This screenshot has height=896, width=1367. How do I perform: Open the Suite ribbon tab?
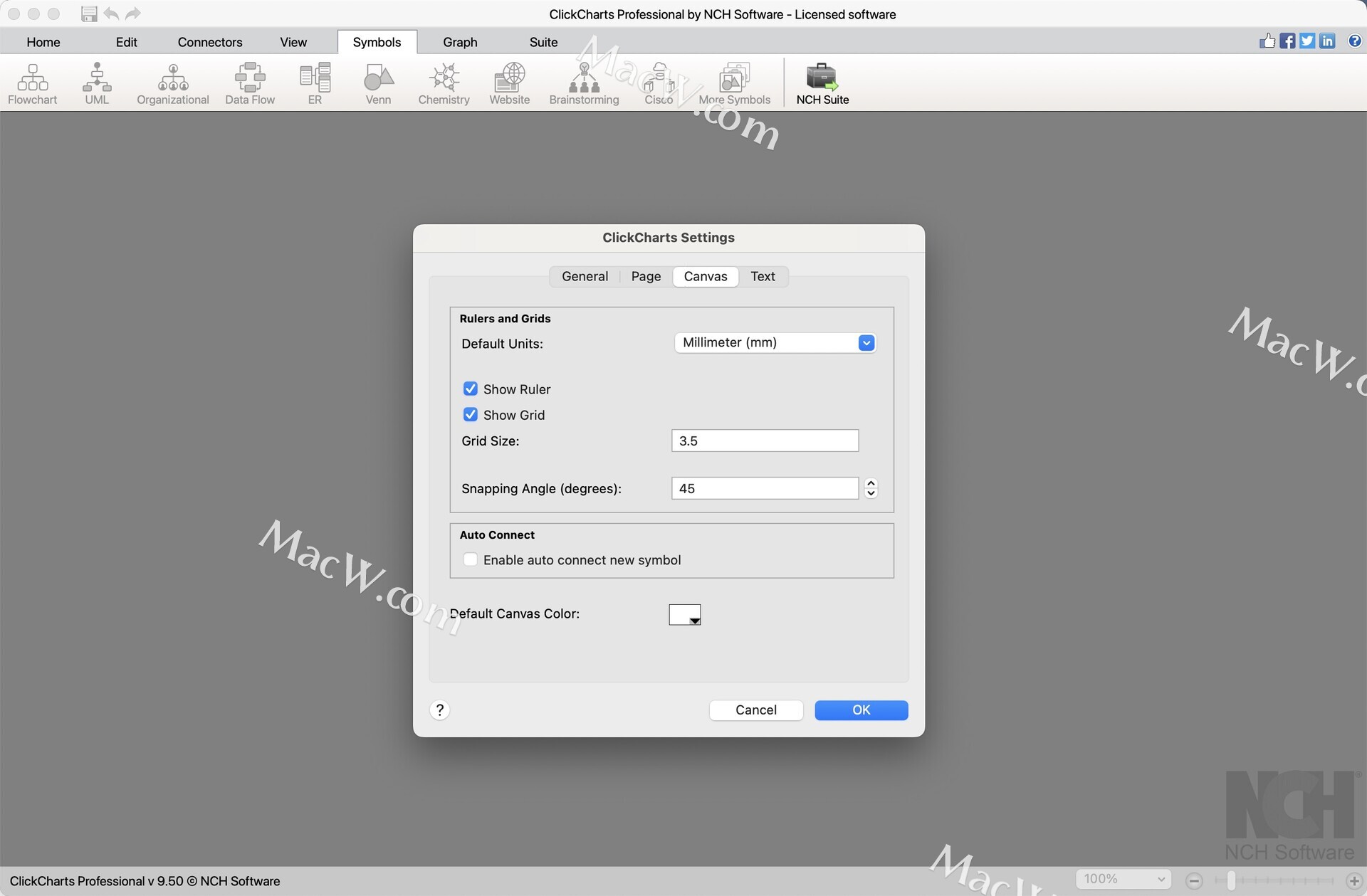(x=543, y=42)
